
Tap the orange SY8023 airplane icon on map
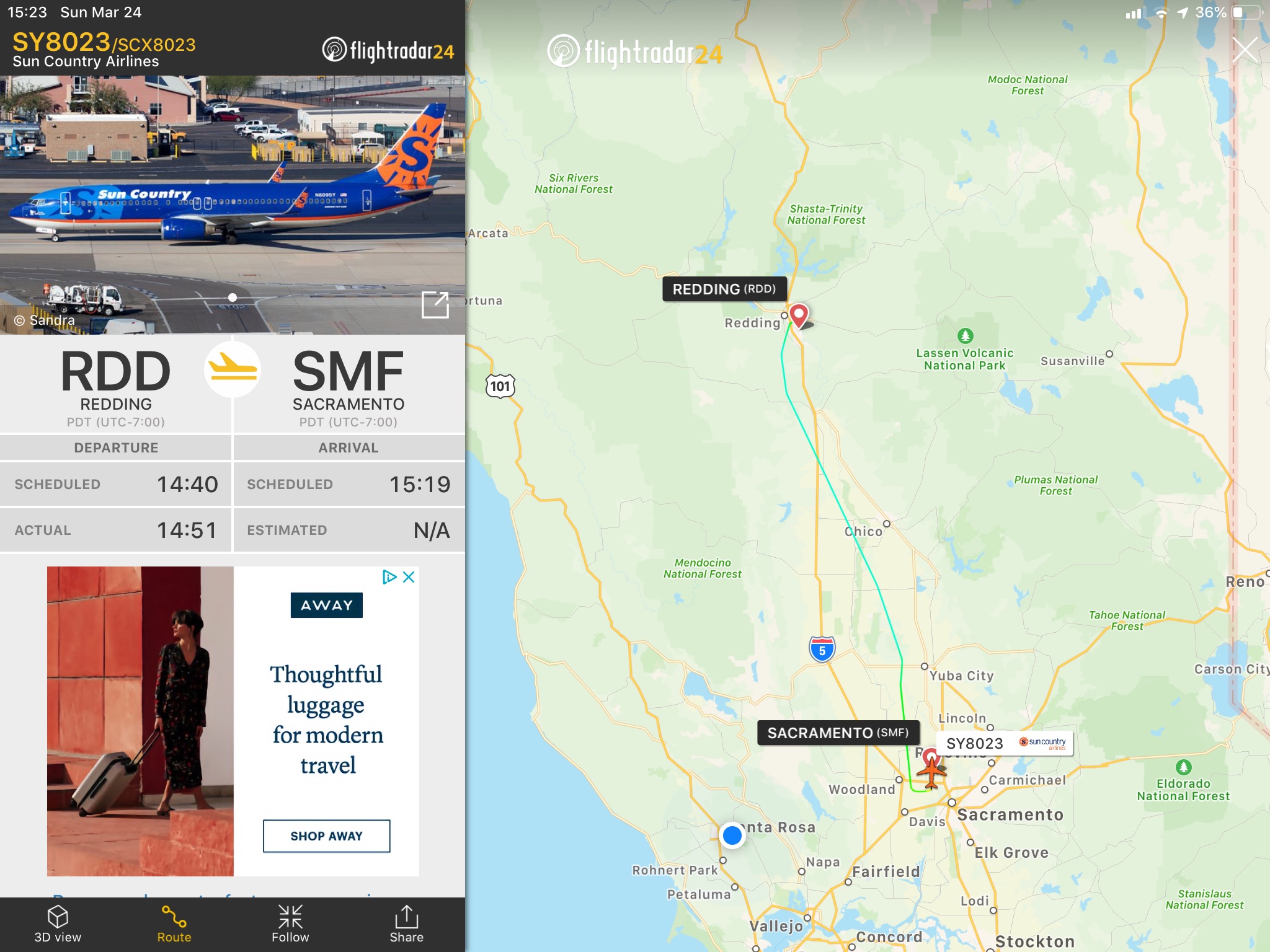(x=931, y=770)
